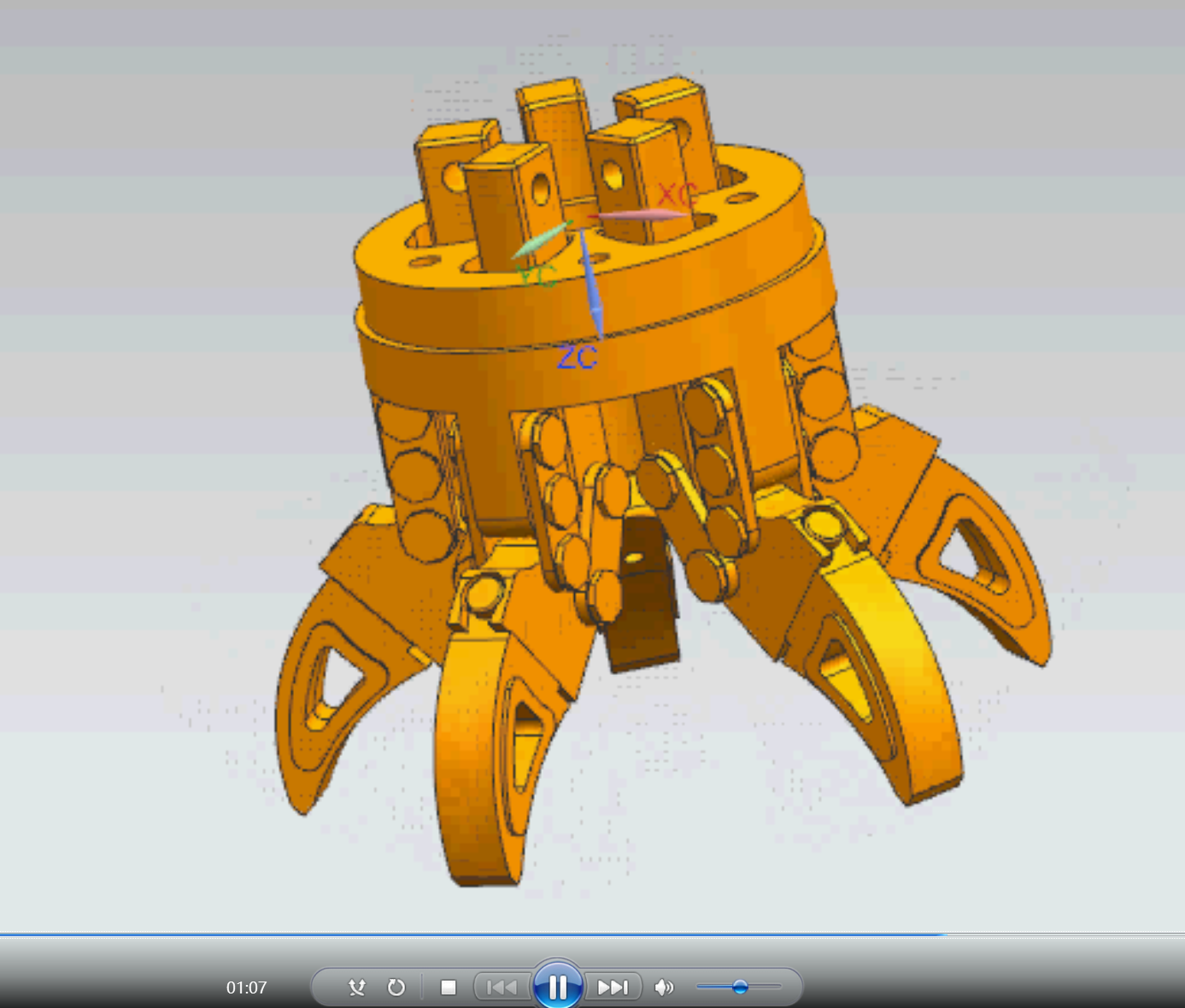Click the 01:07 elapsed time display
Viewport: 1185px width, 1008px height.
coord(247,987)
